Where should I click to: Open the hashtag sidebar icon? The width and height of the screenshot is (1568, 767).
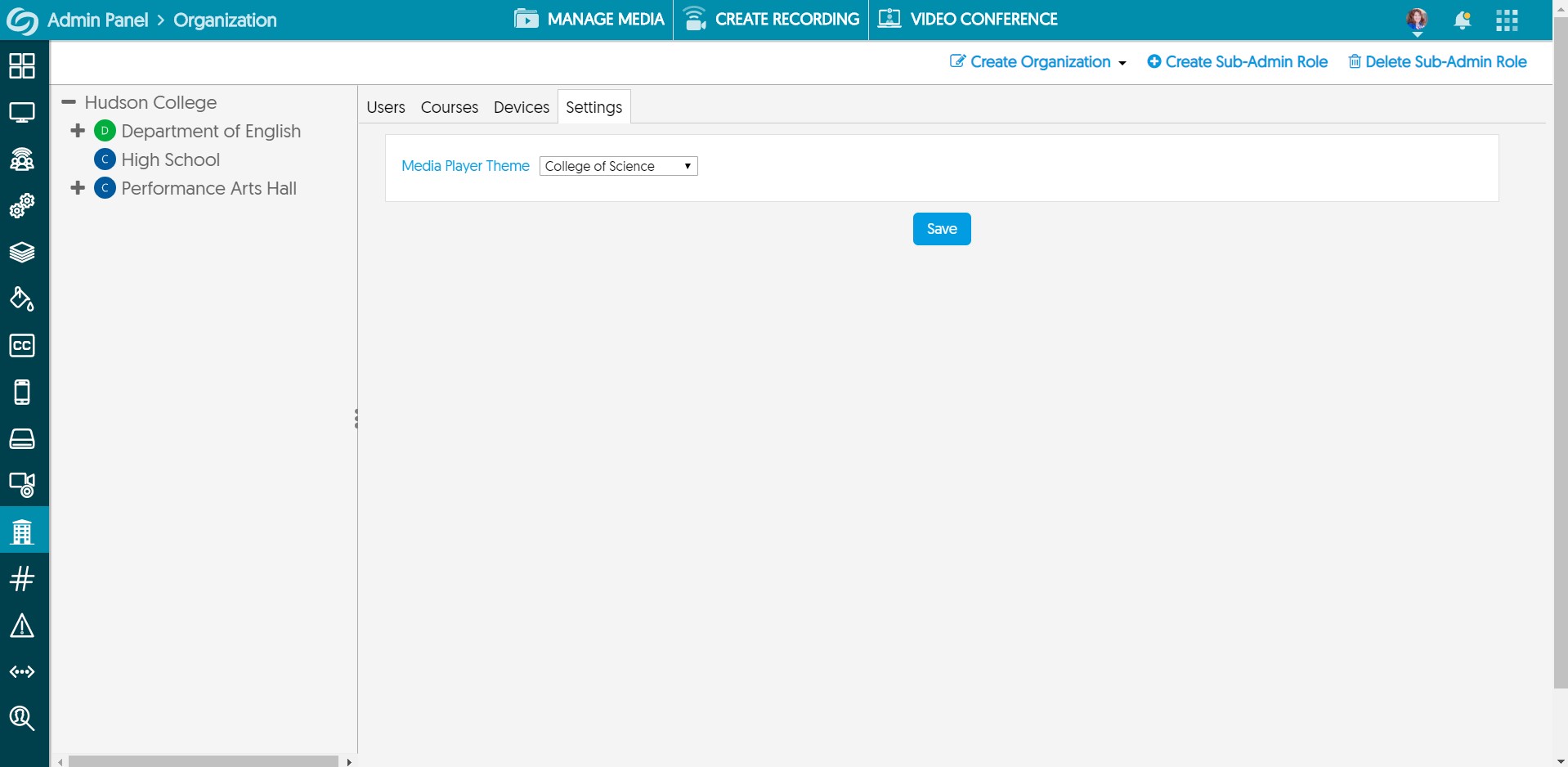[22, 578]
